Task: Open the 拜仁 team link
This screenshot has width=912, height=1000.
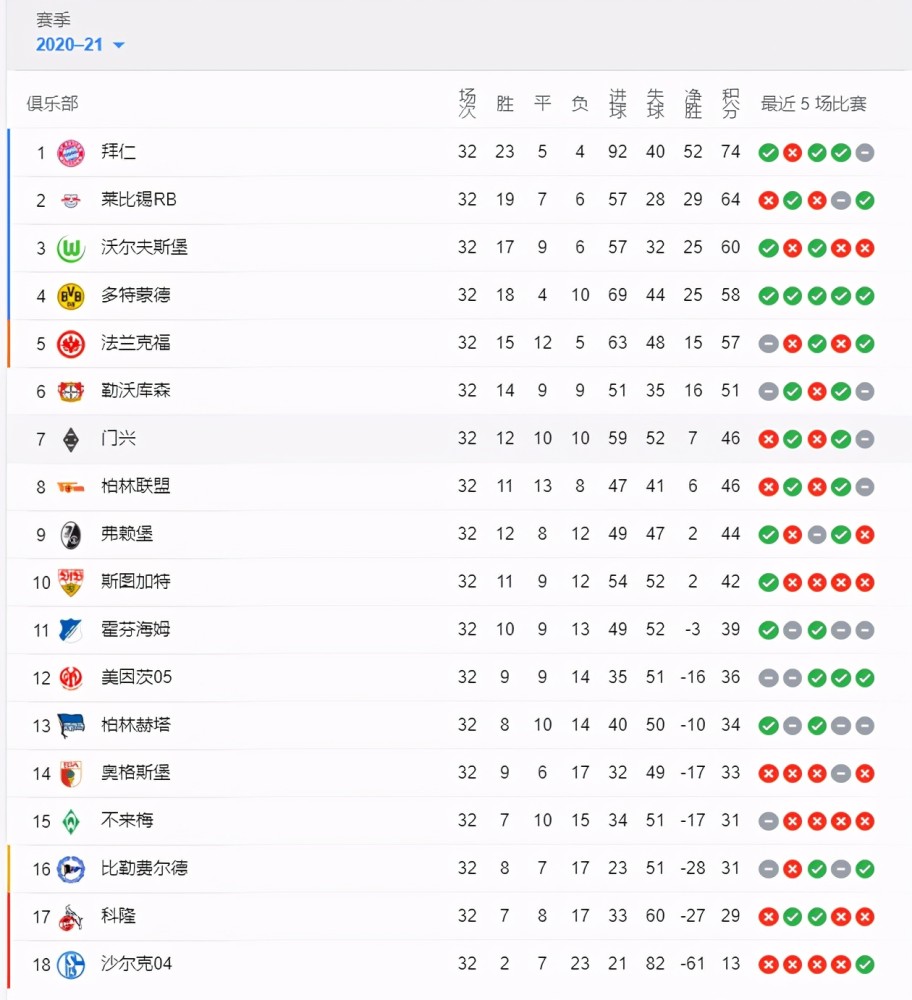Action: pos(118,152)
